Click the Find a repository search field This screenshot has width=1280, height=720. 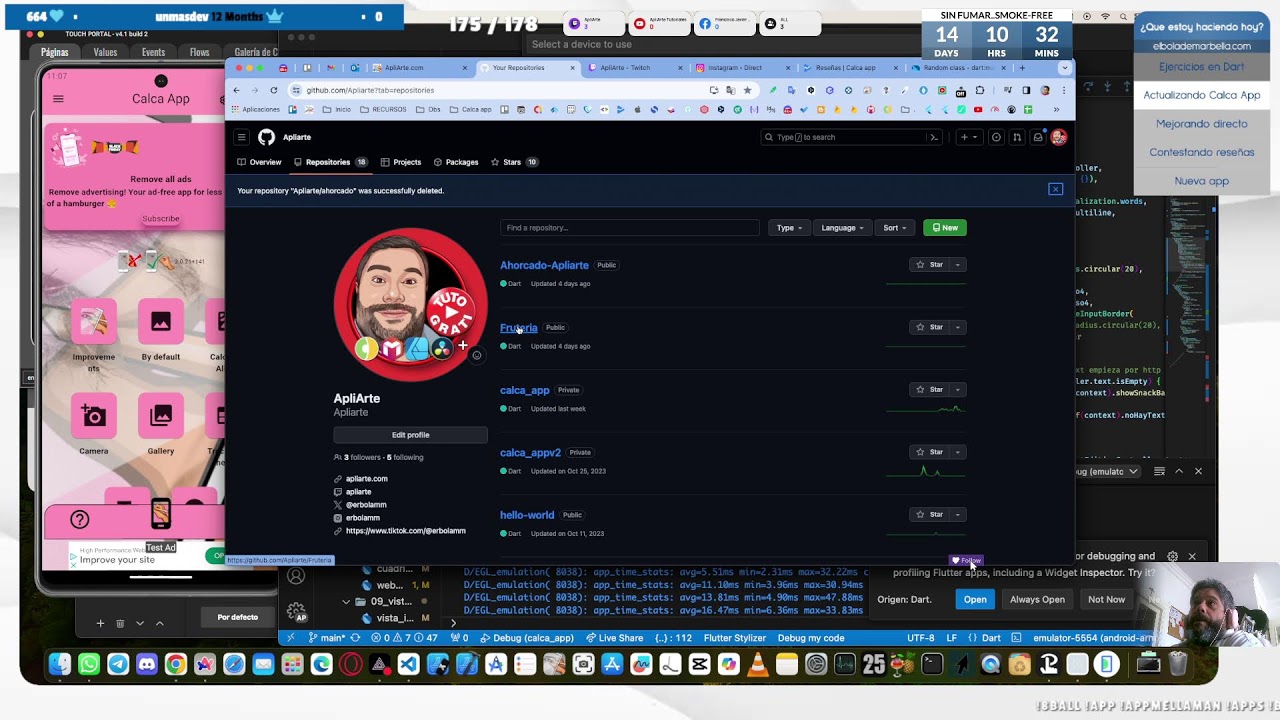click(x=630, y=228)
